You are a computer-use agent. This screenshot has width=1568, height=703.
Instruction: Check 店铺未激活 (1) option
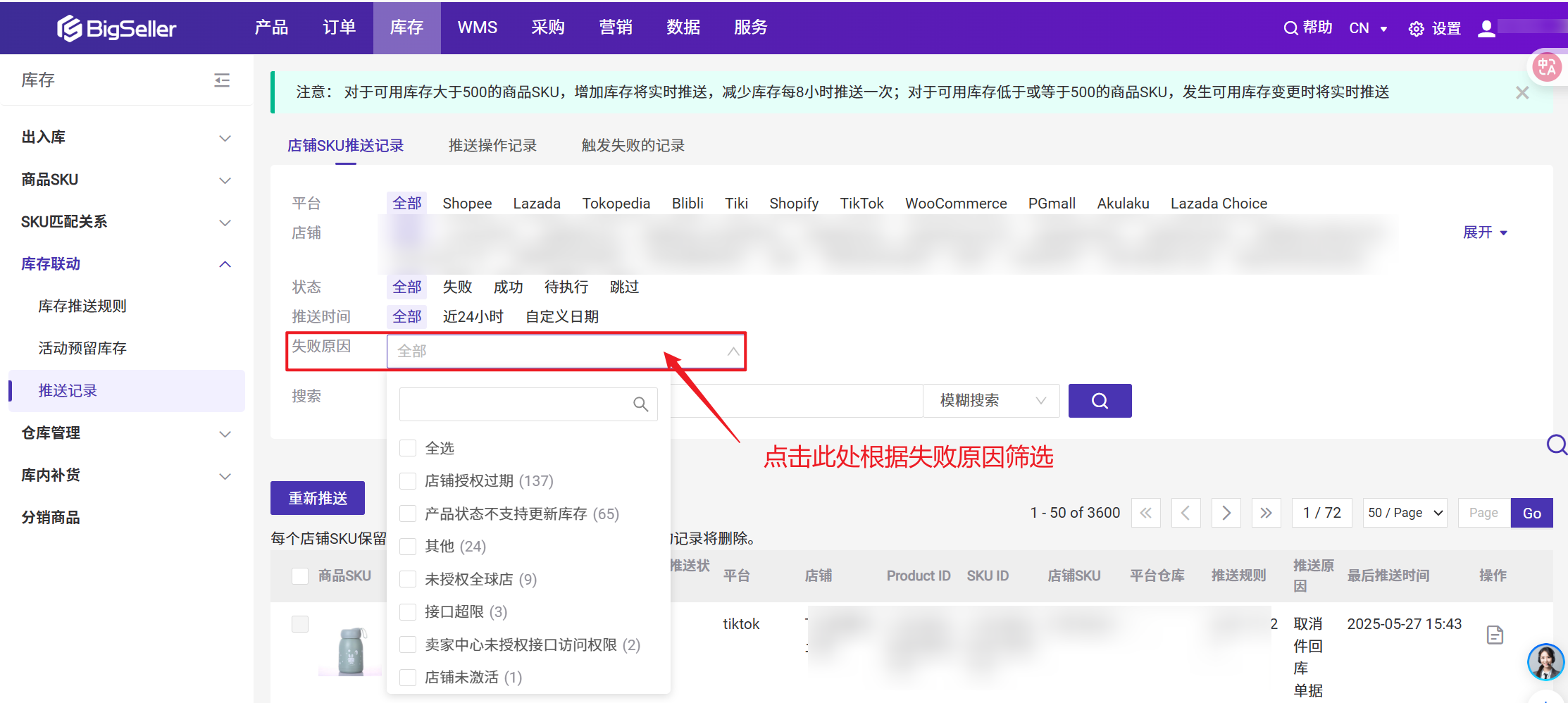coord(408,678)
